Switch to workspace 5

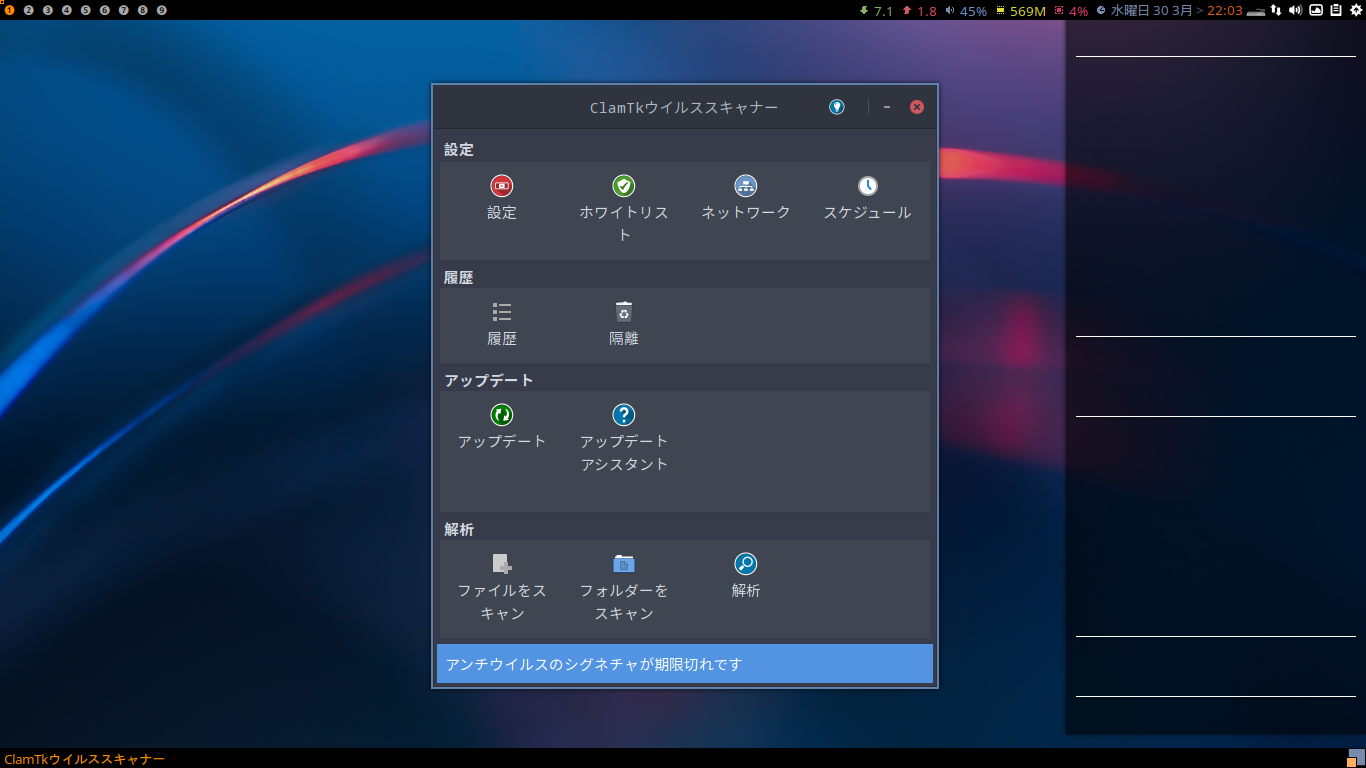(86, 10)
